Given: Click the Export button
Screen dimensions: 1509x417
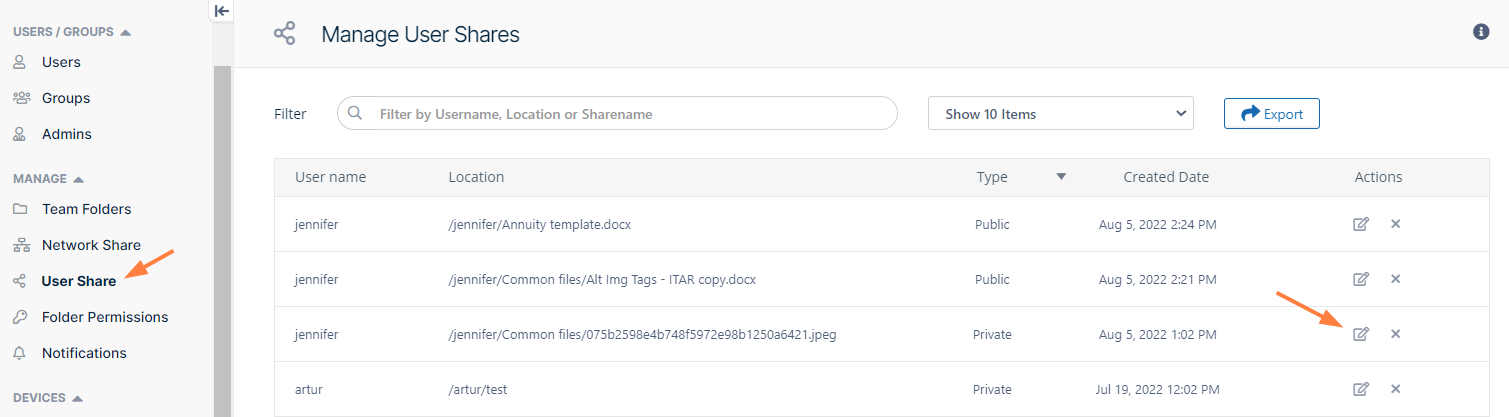Looking at the screenshot, I should (x=1271, y=114).
